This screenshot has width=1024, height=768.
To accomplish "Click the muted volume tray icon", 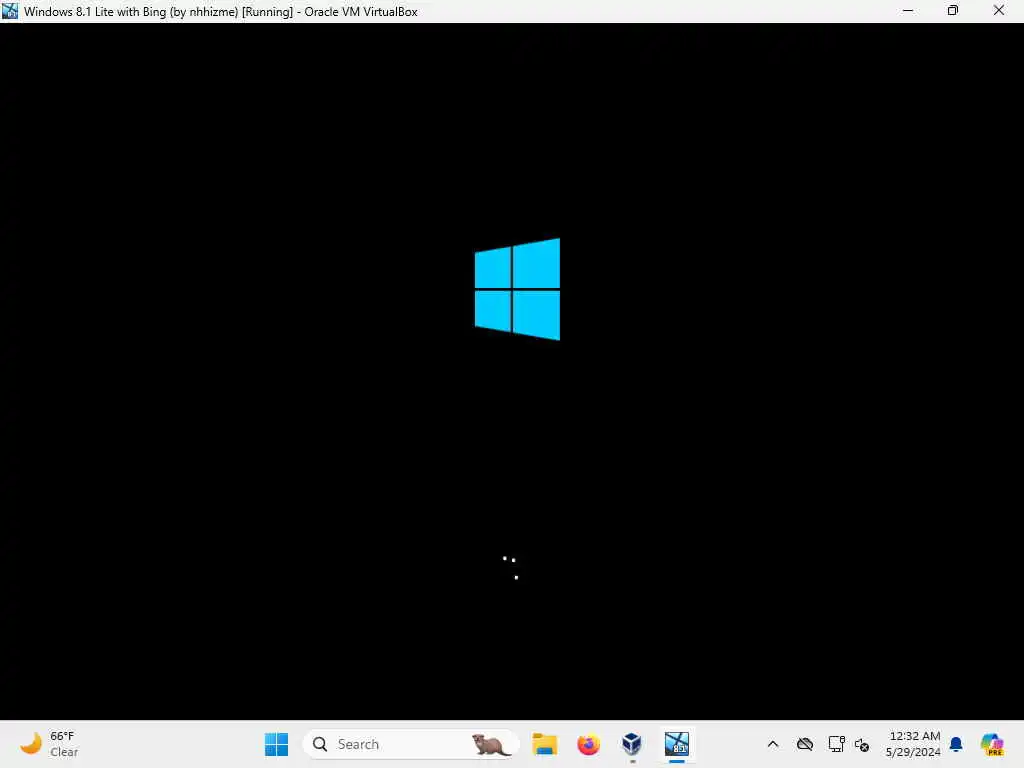I will tap(861, 744).
